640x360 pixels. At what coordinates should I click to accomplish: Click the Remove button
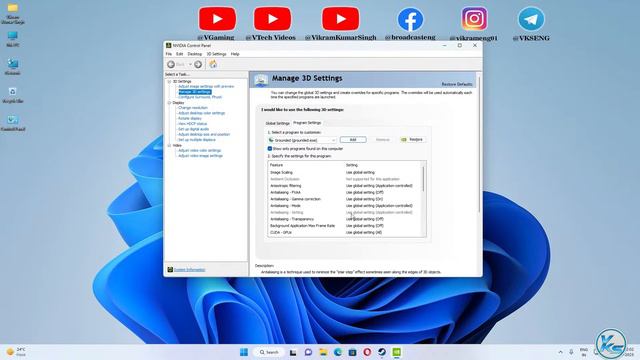(382, 140)
